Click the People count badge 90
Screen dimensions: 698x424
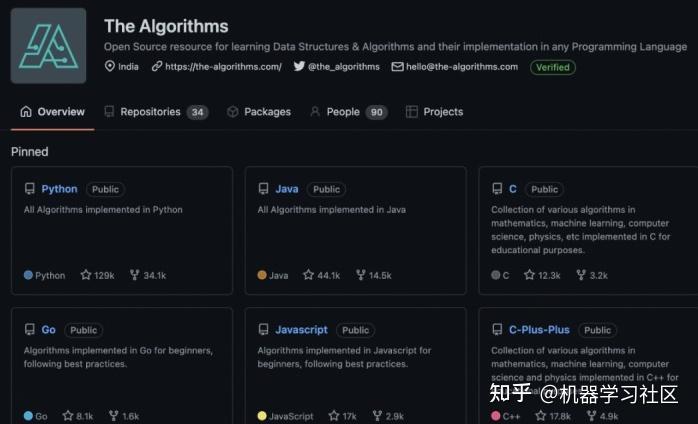click(377, 112)
